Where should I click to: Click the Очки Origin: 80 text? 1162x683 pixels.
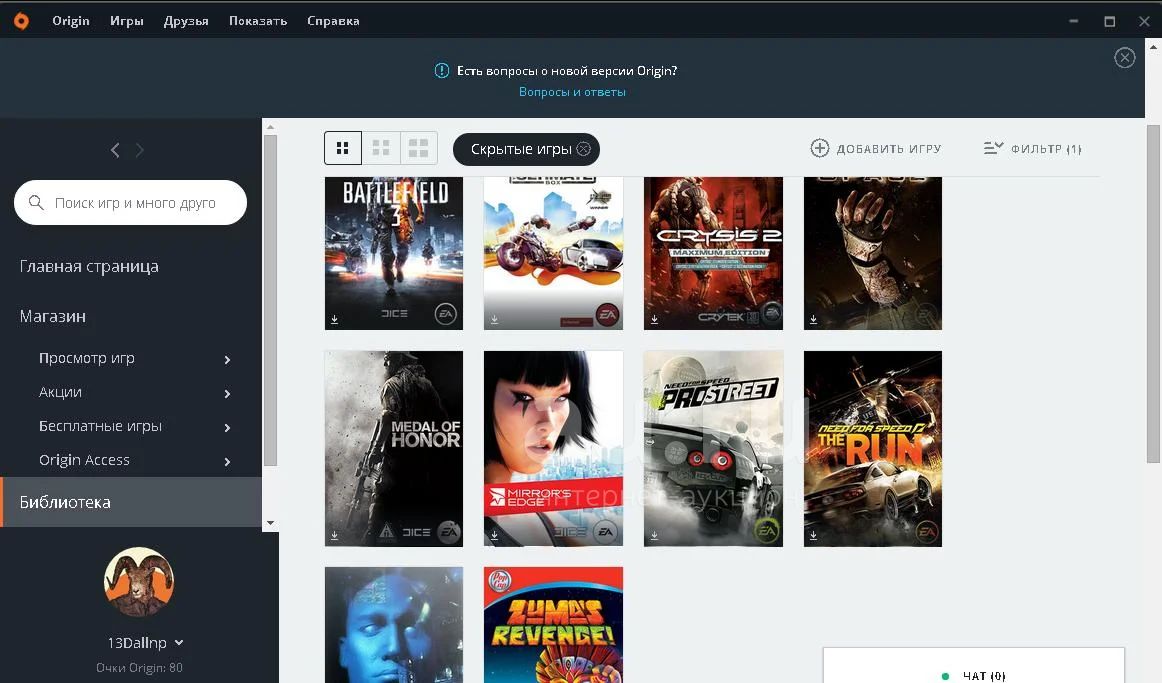(x=139, y=667)
